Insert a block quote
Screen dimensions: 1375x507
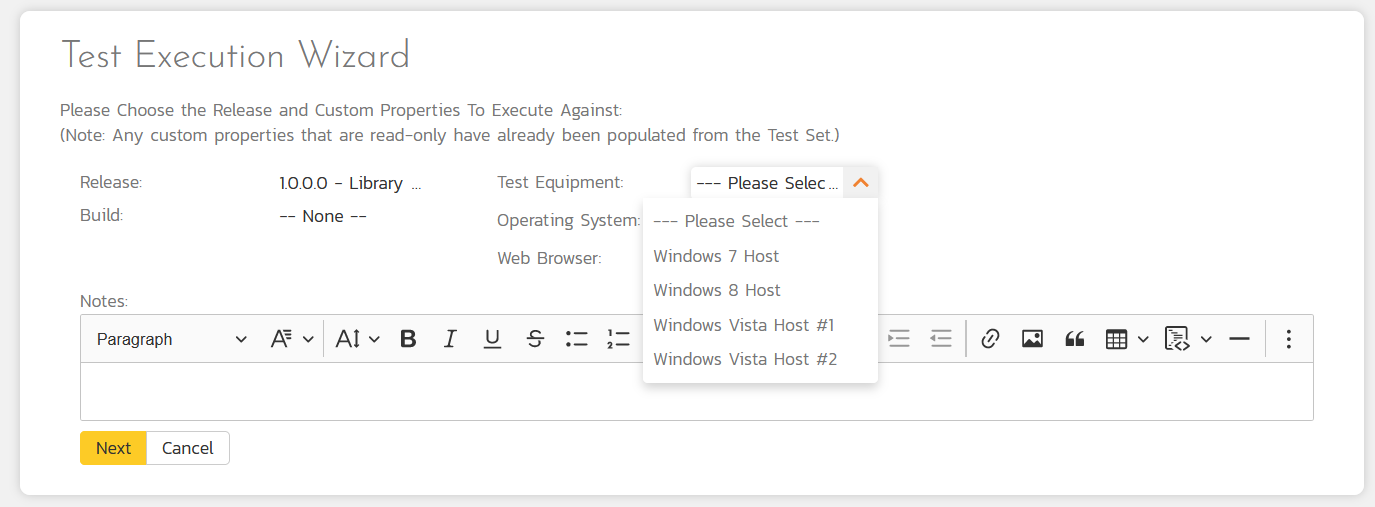[1075, 339]
